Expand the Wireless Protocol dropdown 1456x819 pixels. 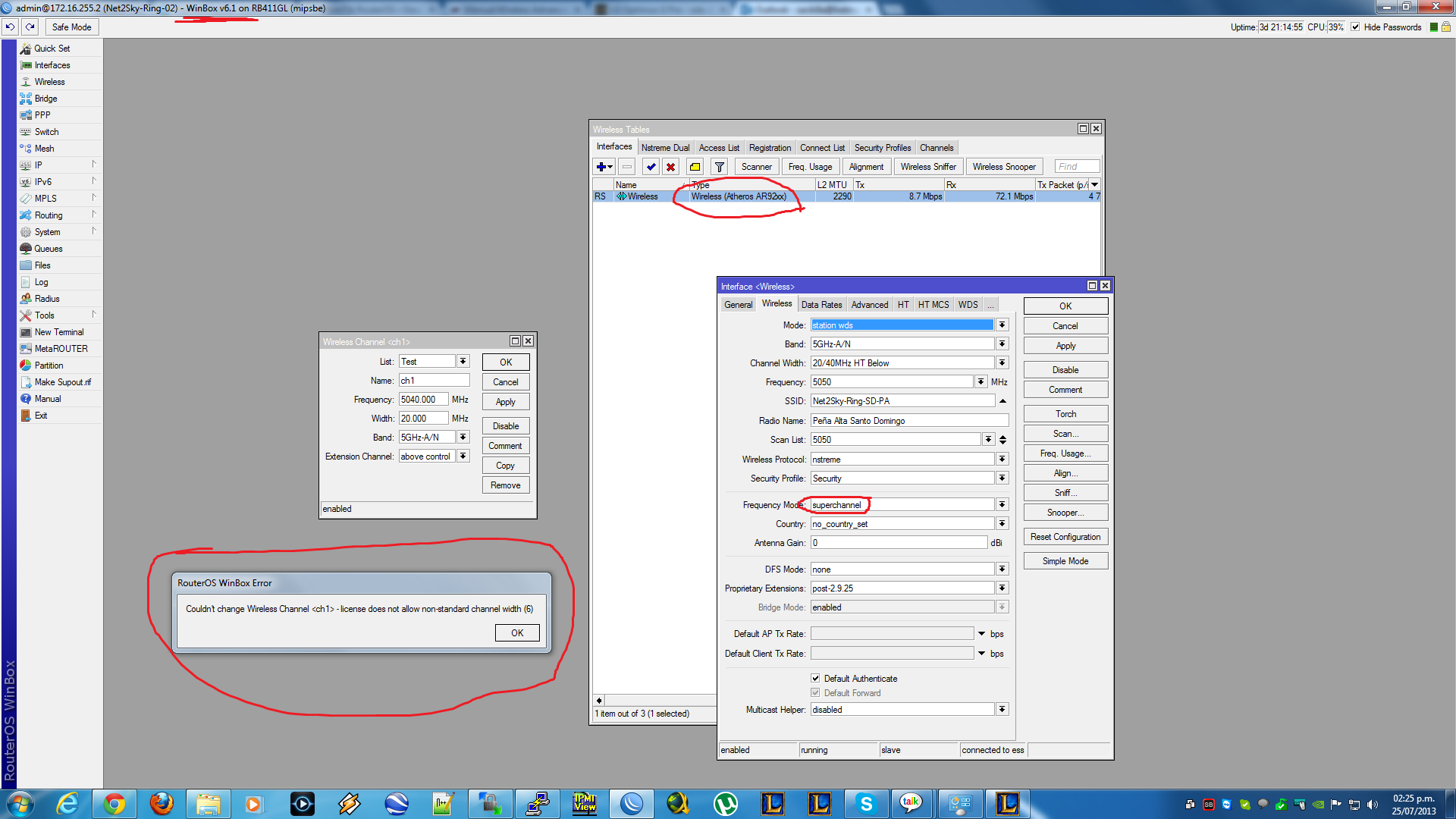click(1002, 460)
